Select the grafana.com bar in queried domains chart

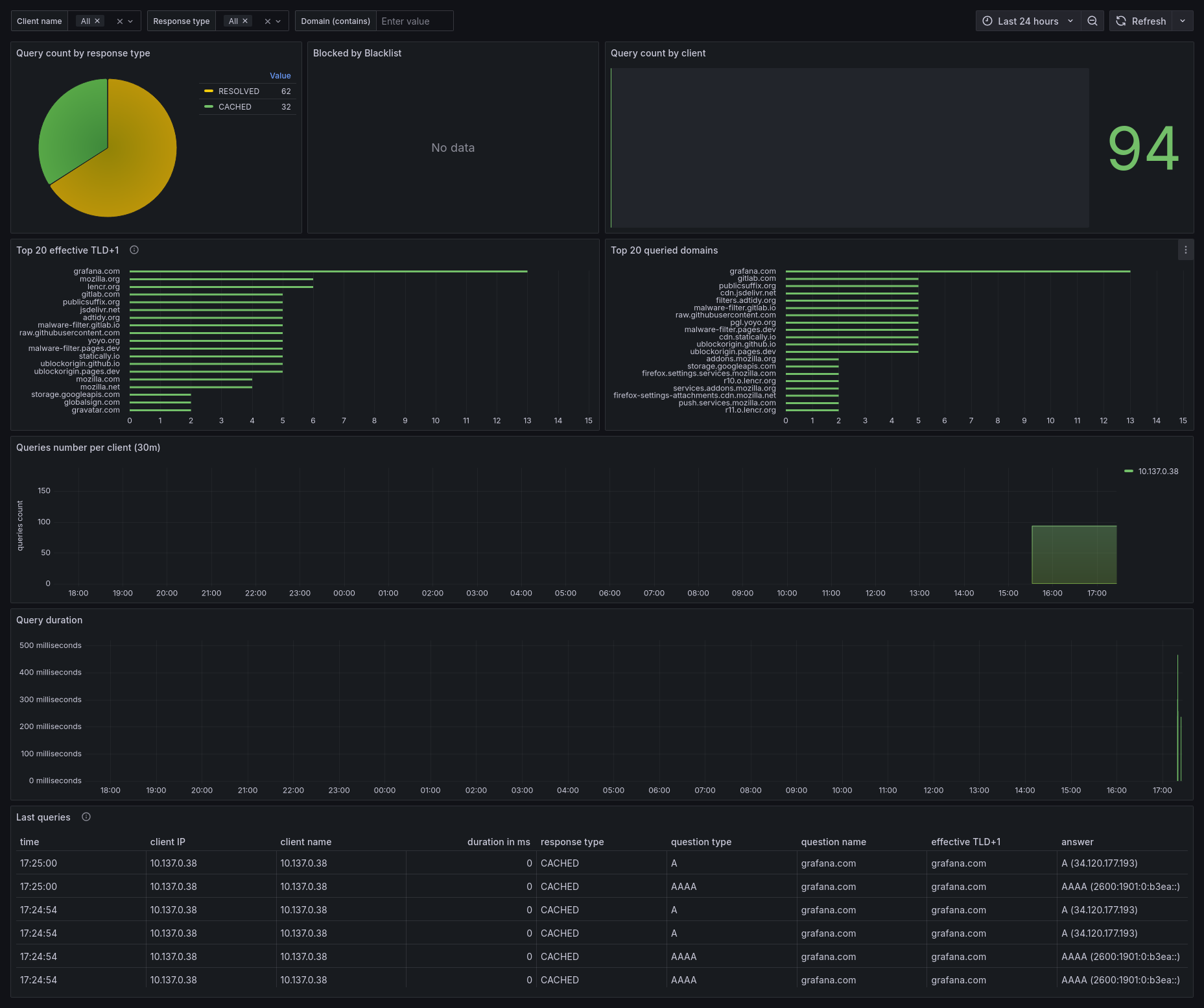(x=958, y=271)
